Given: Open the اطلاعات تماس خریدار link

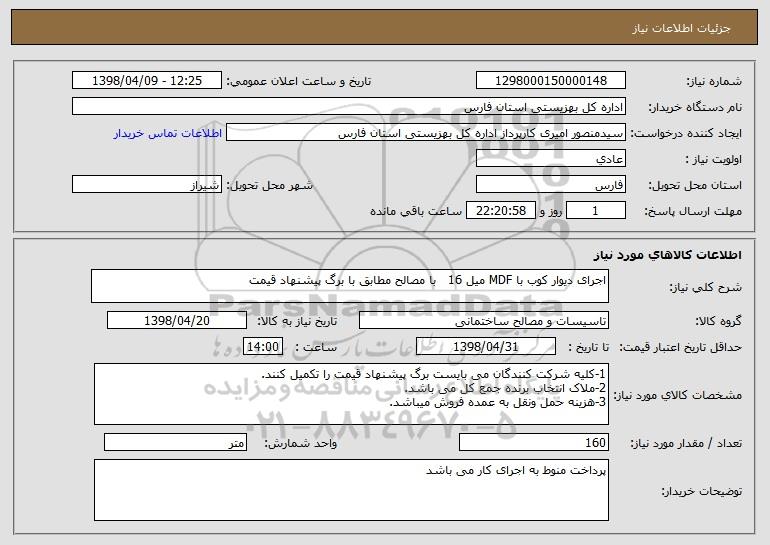Looking at the screenshot, I should coord(168,133).
